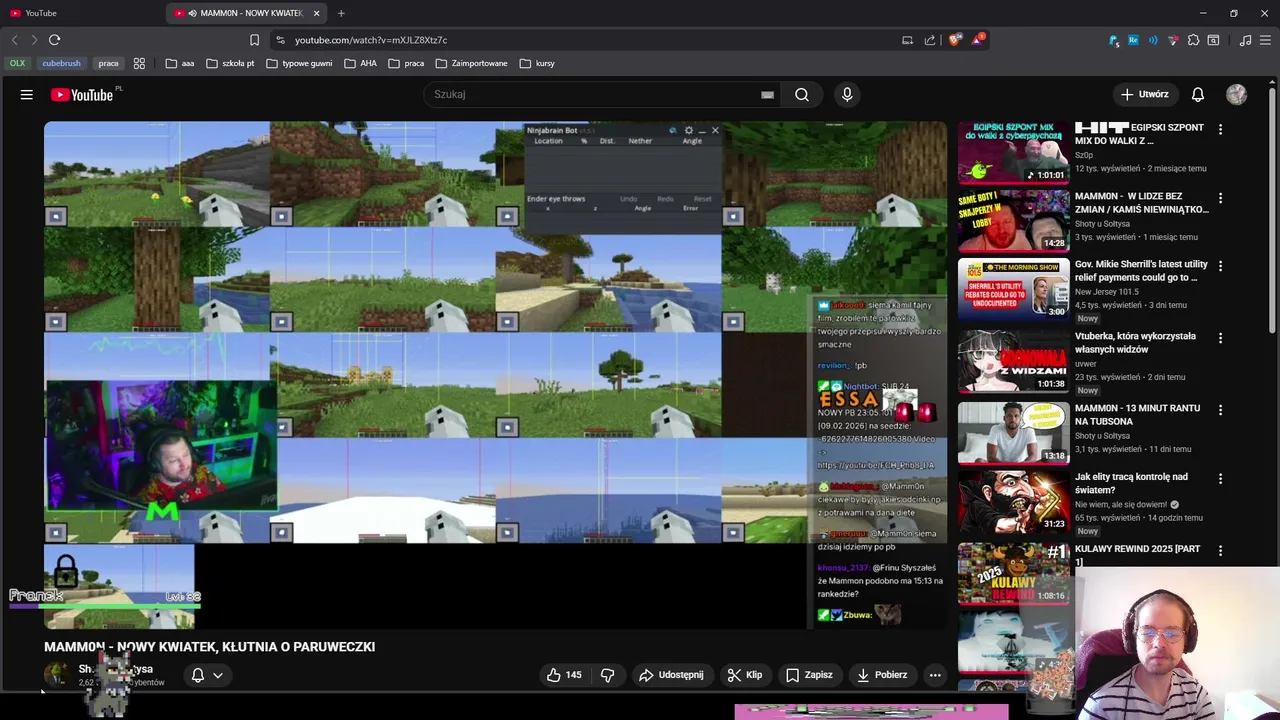
Task: Open the EGIPSKI SZPONT MIX video thumbnail
Action: pyautogui.click(x=1014, y=153)
